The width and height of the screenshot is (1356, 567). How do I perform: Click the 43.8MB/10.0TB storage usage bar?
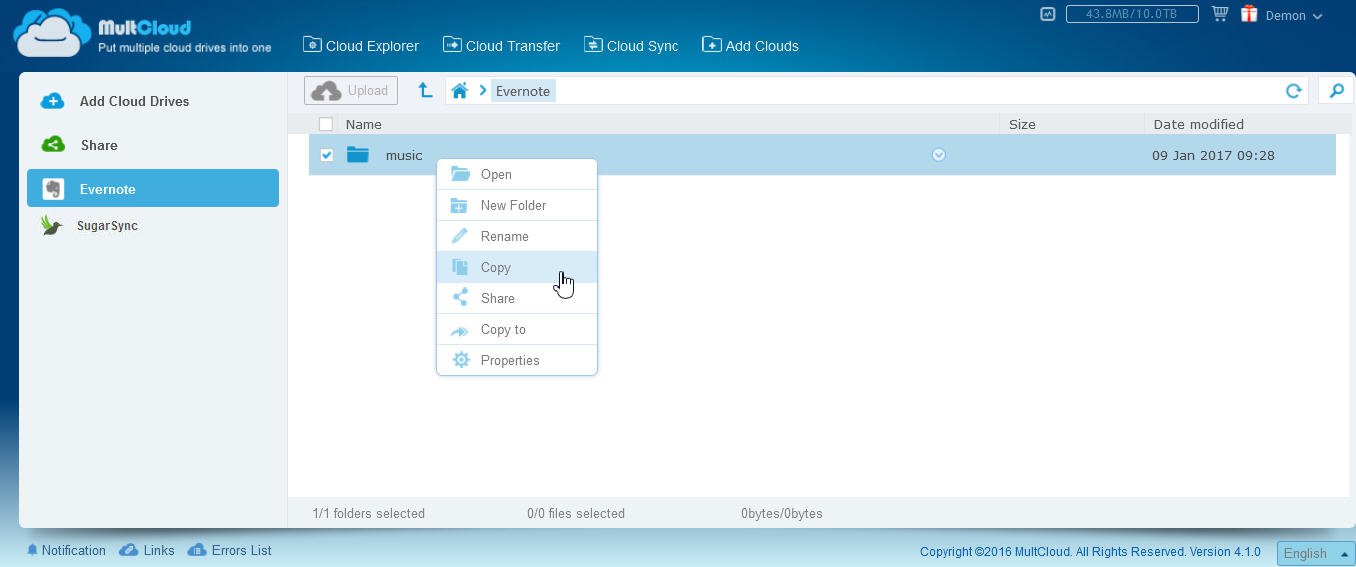tap(1132, 14)
